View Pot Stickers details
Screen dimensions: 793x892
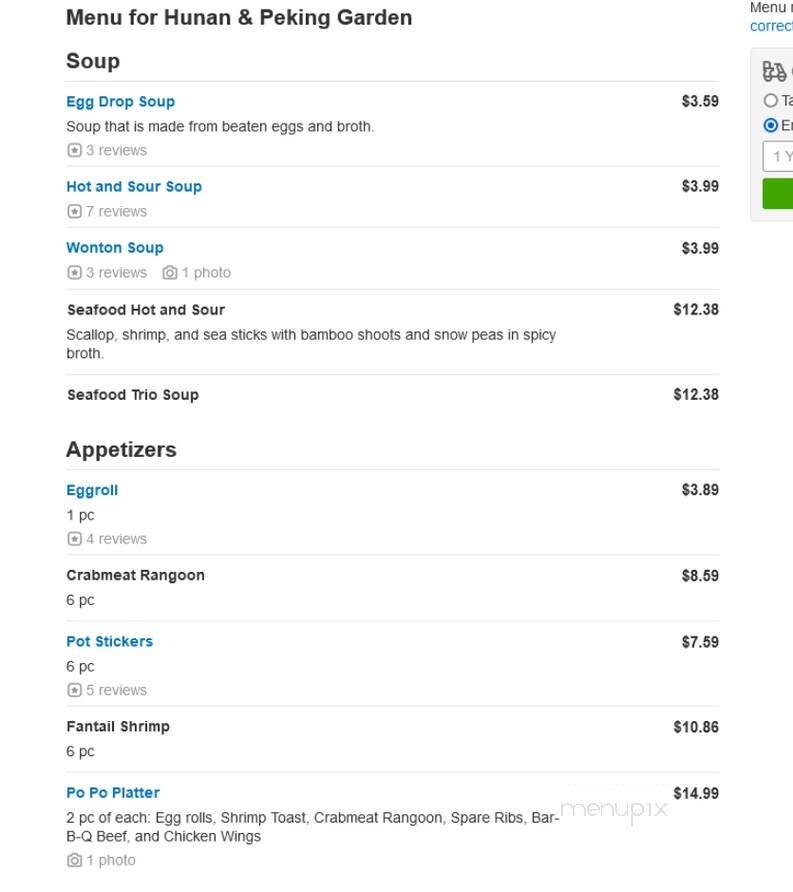point(109,641)
